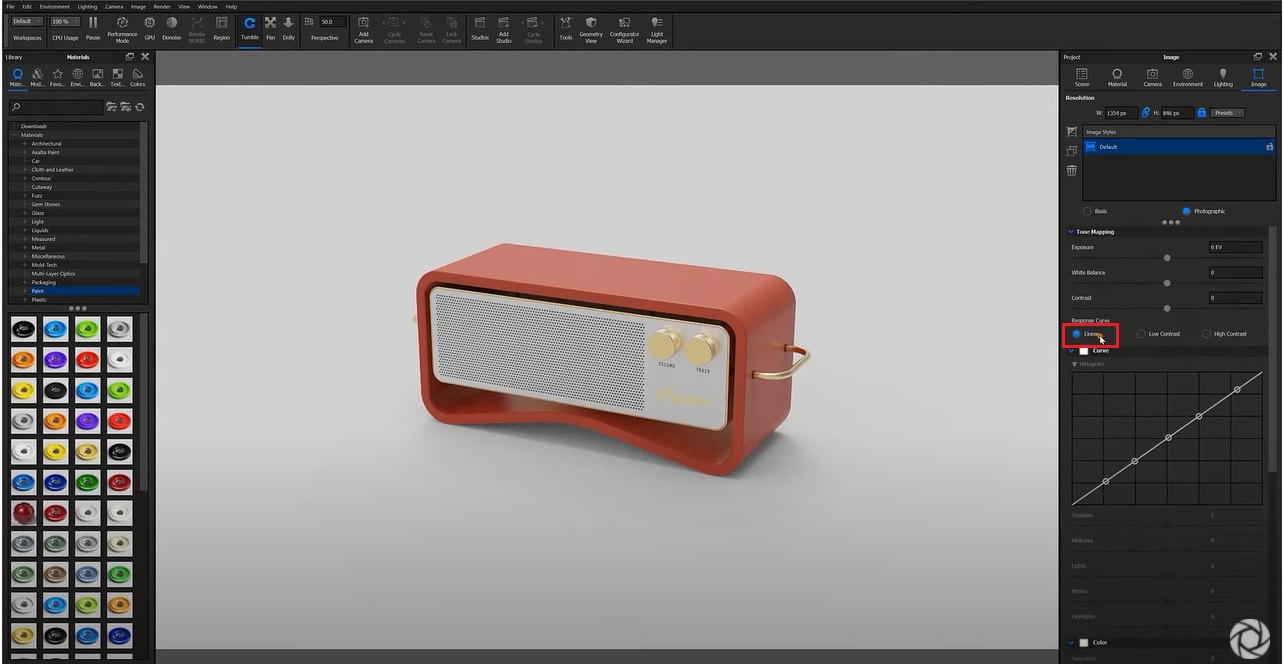Switch to the Lighting tab
Screen dimensions: 1283x664
[1222, 77]
